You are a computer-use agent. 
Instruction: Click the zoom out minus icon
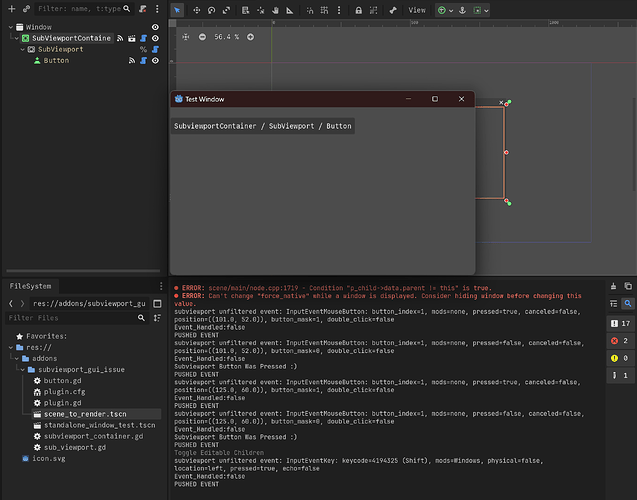[x=202, y=37]
